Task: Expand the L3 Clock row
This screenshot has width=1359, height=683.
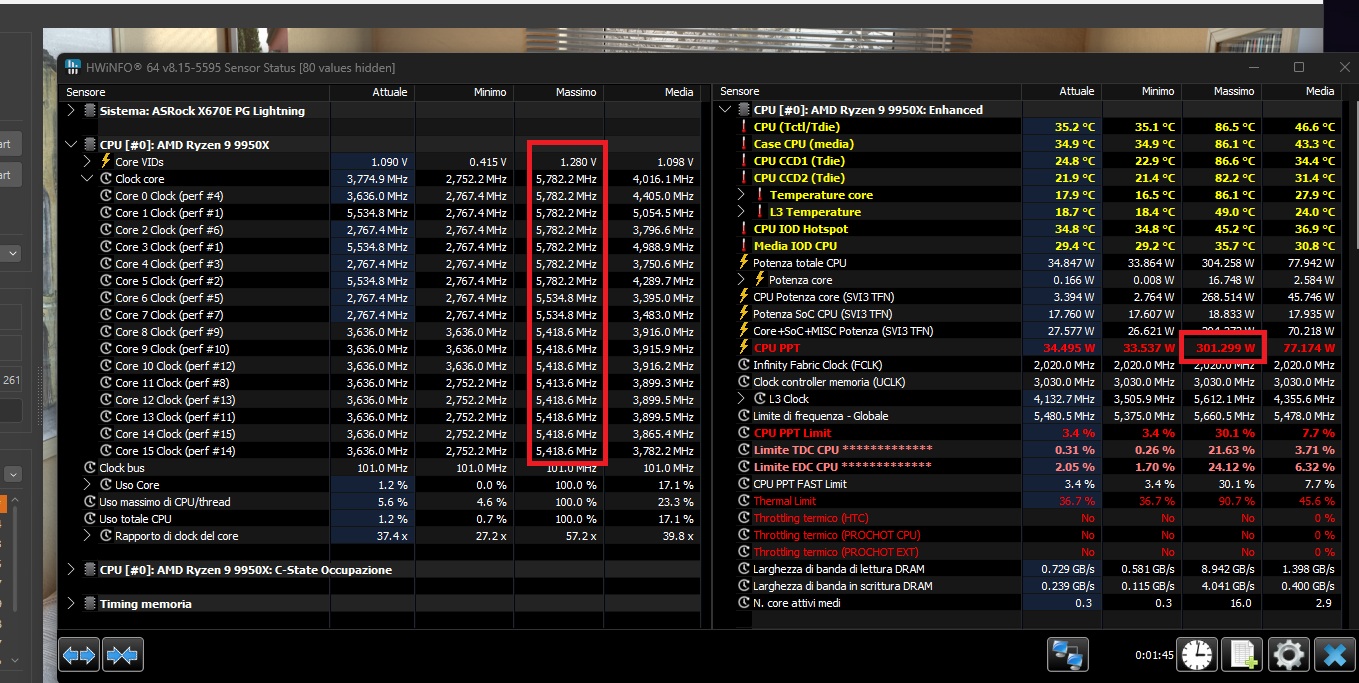Action: pyautogui.click(x=741, y=399)
